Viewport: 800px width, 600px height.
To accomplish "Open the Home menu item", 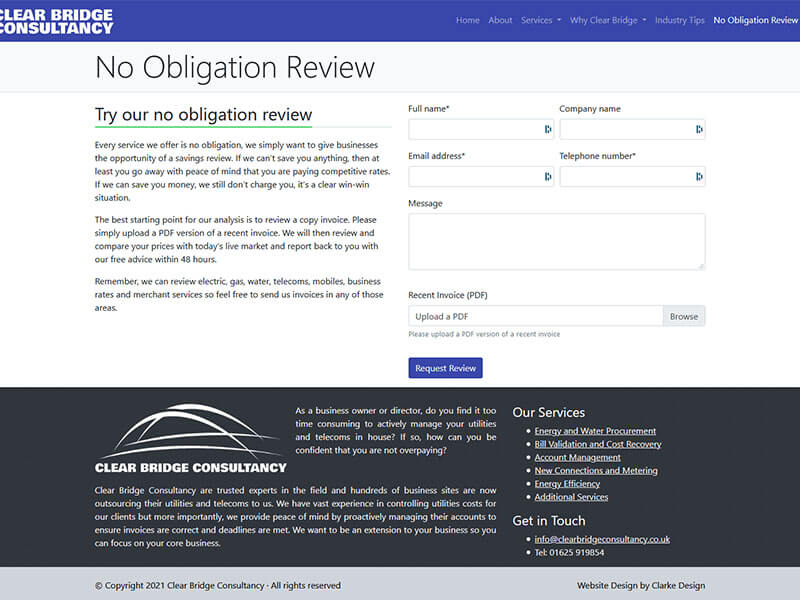I will coord(468,20).
